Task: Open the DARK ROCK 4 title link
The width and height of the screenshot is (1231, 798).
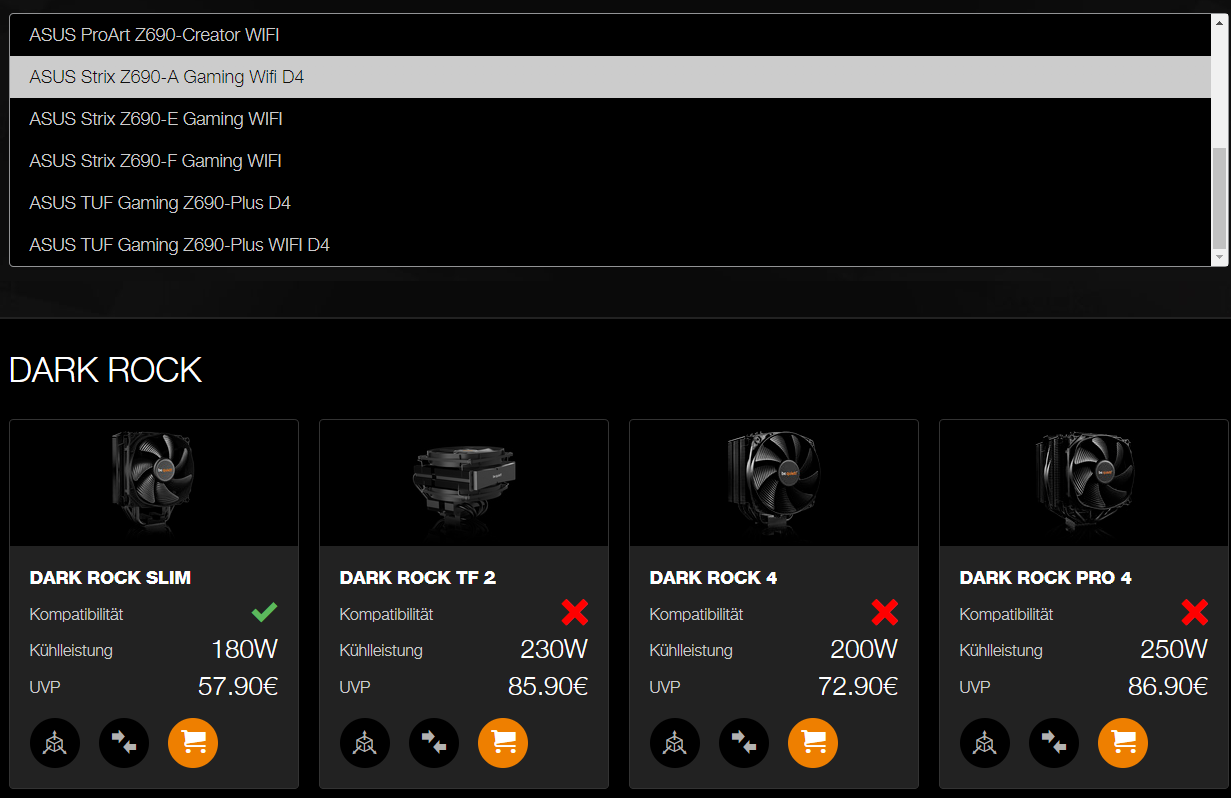Action: coord(713,578)
